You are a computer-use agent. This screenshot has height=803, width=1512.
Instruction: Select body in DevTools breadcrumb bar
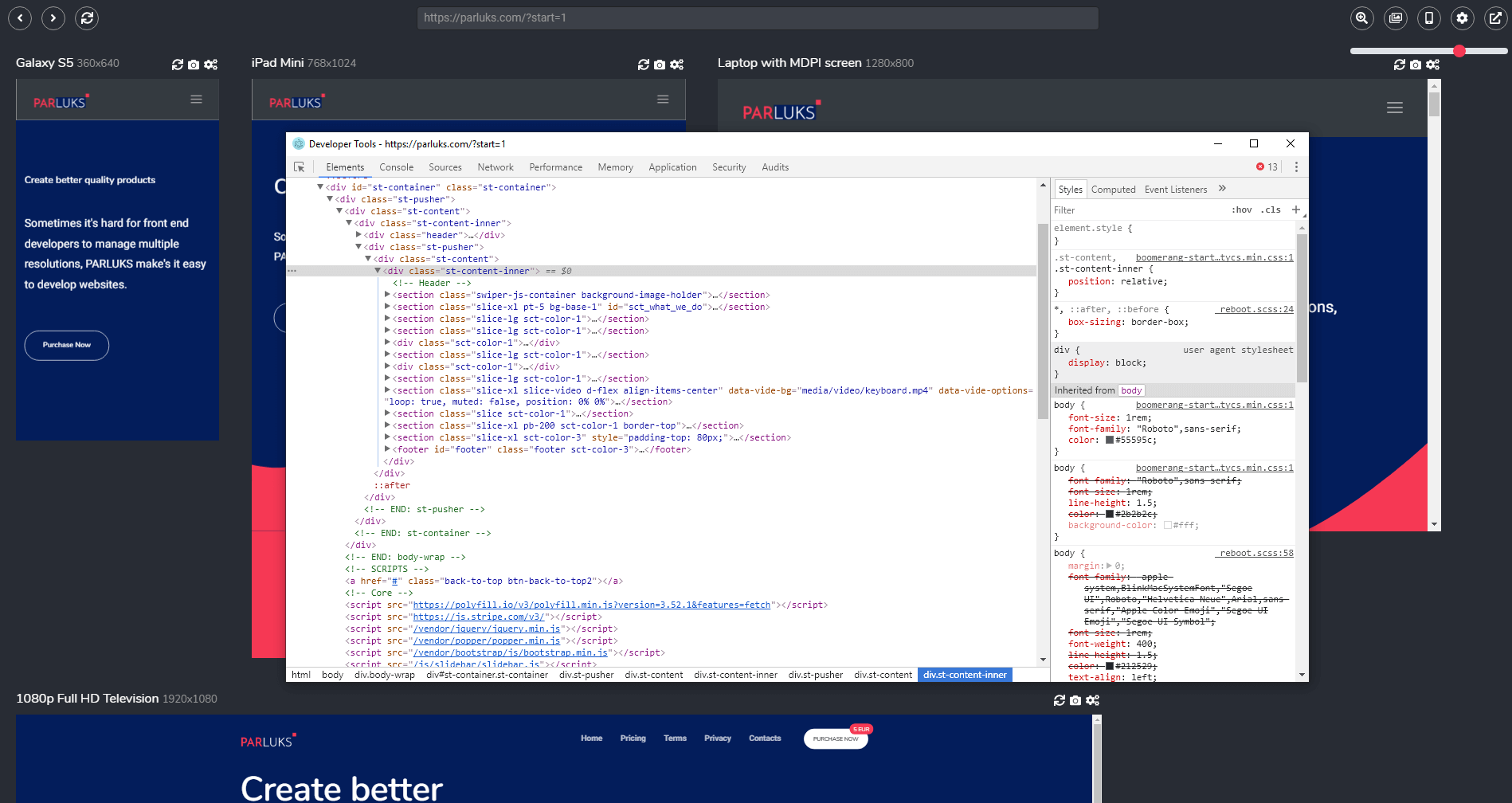[x=332, y=675]
